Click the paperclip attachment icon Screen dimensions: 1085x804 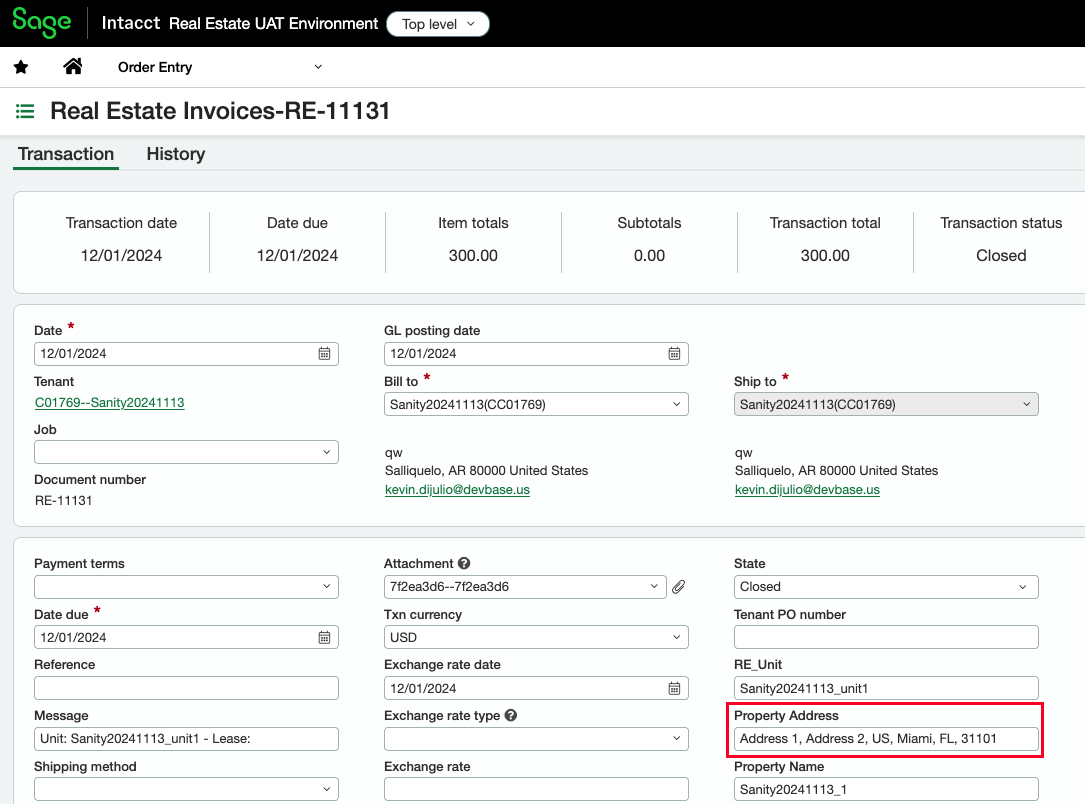click(x=679, y=587)
